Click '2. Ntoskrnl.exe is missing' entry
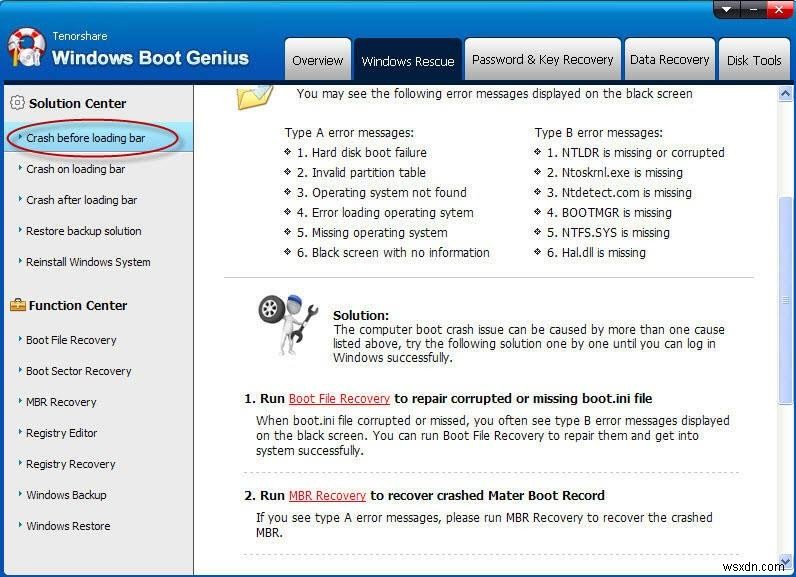This screenshot has width=796, height=577. pyautogui.click(x=614, y=173)
